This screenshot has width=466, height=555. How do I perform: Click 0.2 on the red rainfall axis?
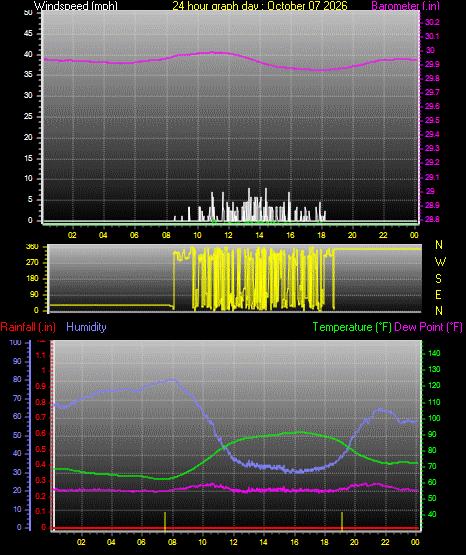pyautogui.click(x=41, y=496)
